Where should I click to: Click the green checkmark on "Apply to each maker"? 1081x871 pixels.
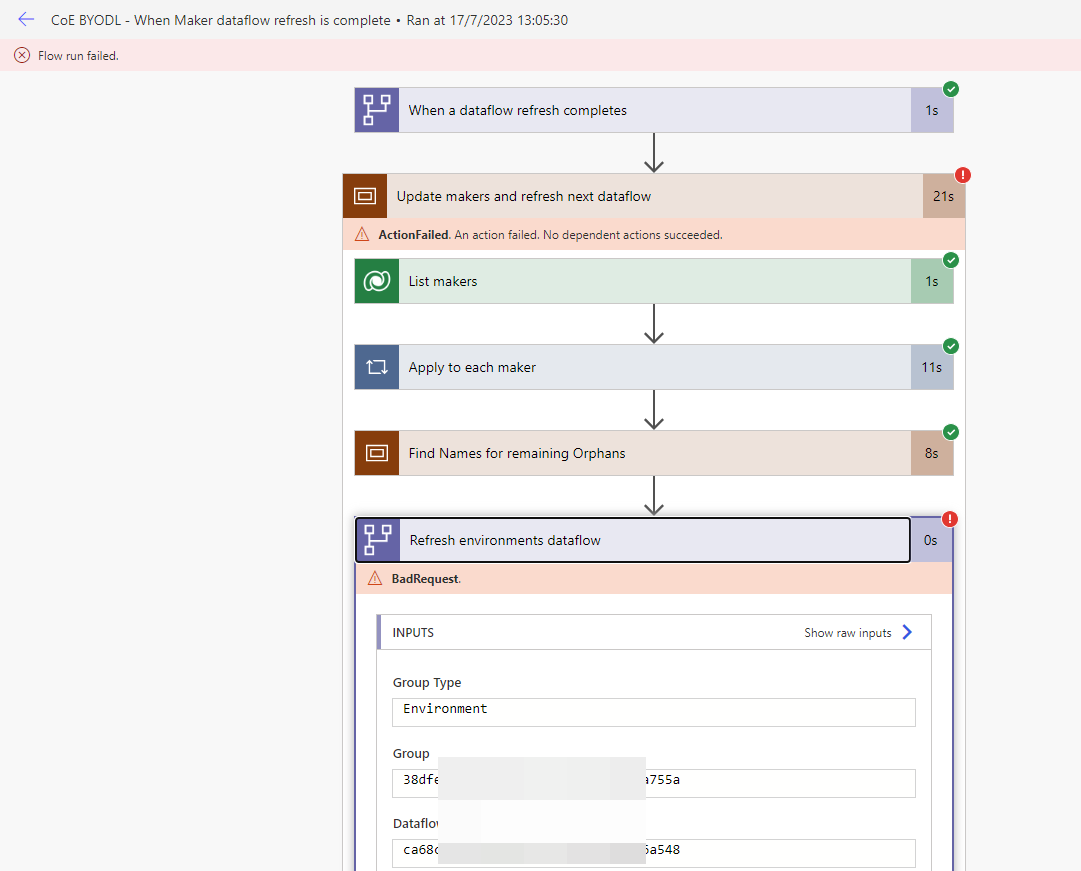point(951,346)
